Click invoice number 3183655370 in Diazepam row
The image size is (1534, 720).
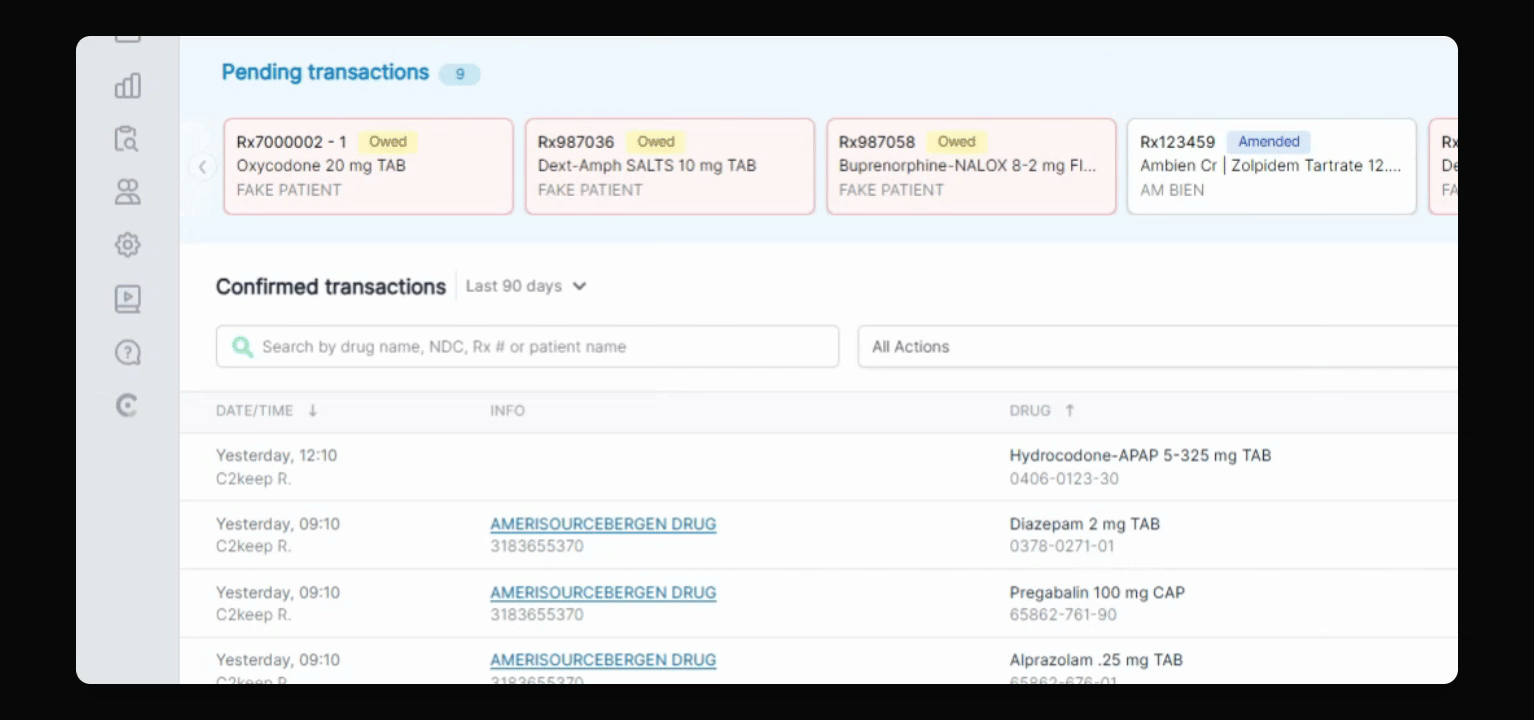pyautogui.click(x=537, y=547)
